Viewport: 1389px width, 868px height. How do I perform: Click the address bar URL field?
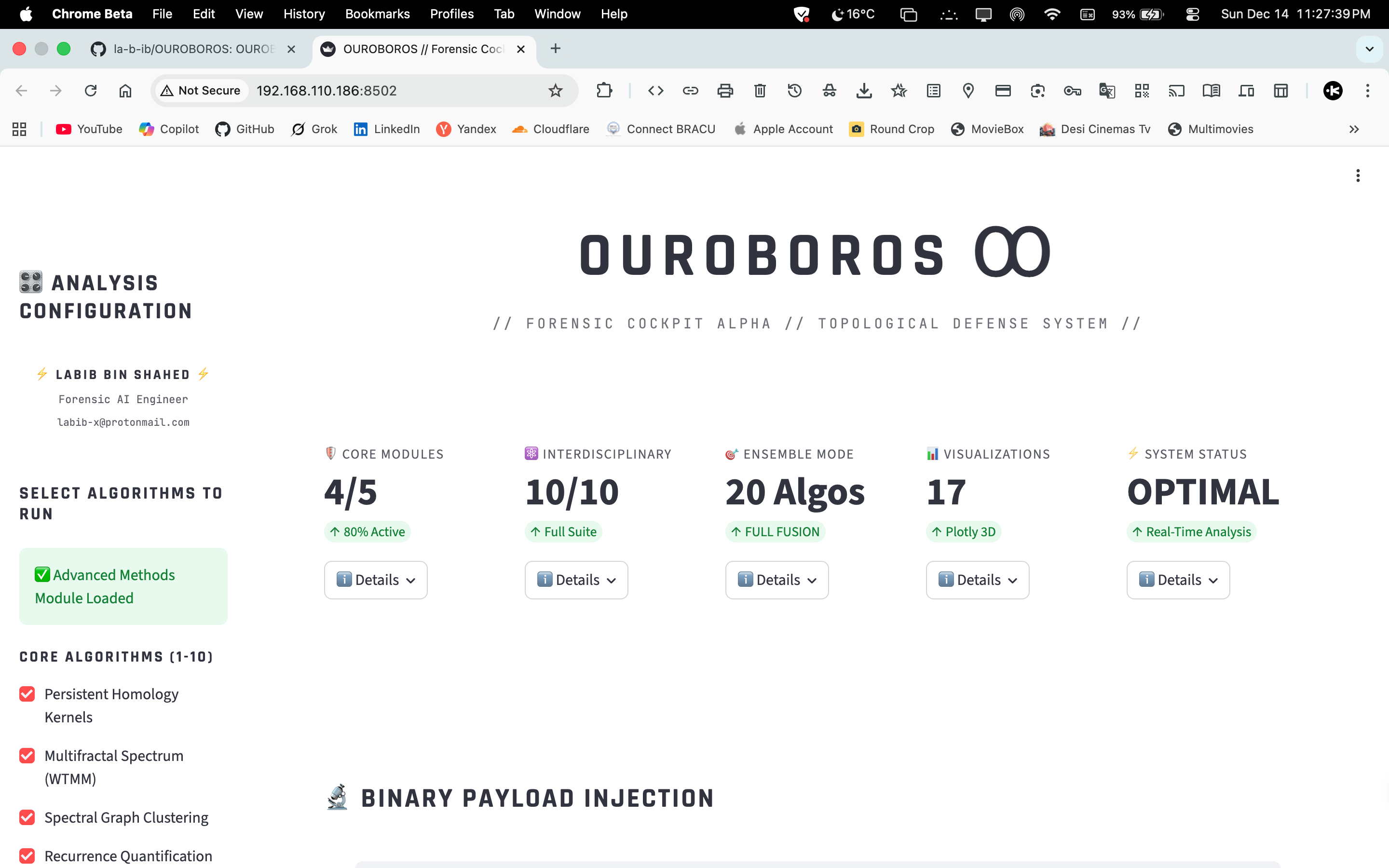396,91
